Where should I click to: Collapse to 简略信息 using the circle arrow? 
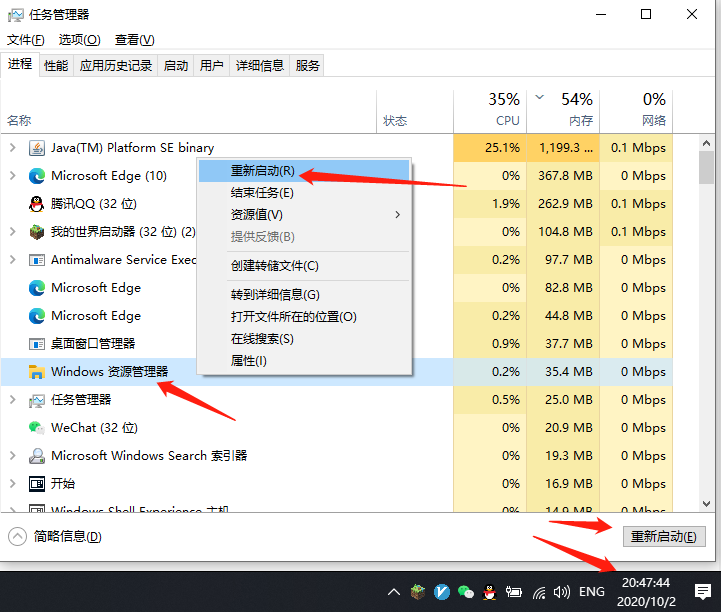pyautogui.click(x=17, y=537)
